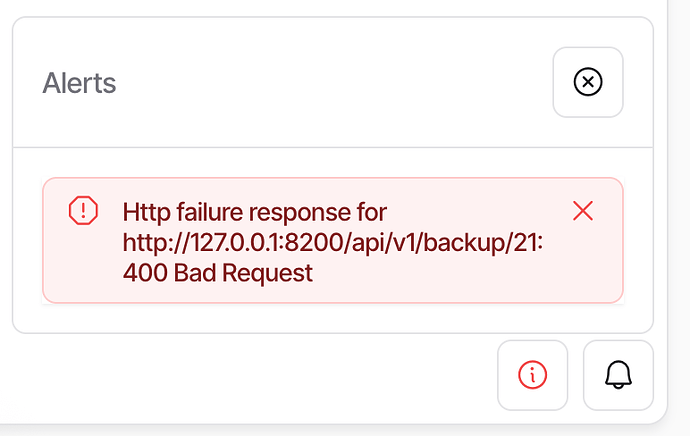This screenshot has width=690, height=436.
Task: Click the 'Http failure response for' line
Action: pos(255,212)
